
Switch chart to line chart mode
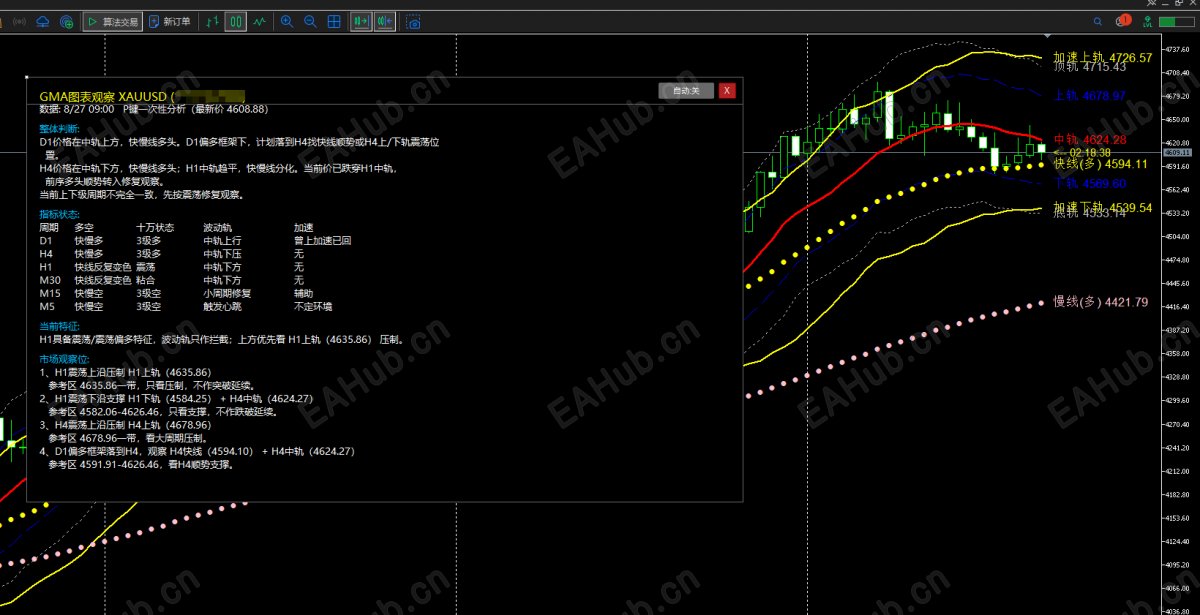[x=260, y=21]
